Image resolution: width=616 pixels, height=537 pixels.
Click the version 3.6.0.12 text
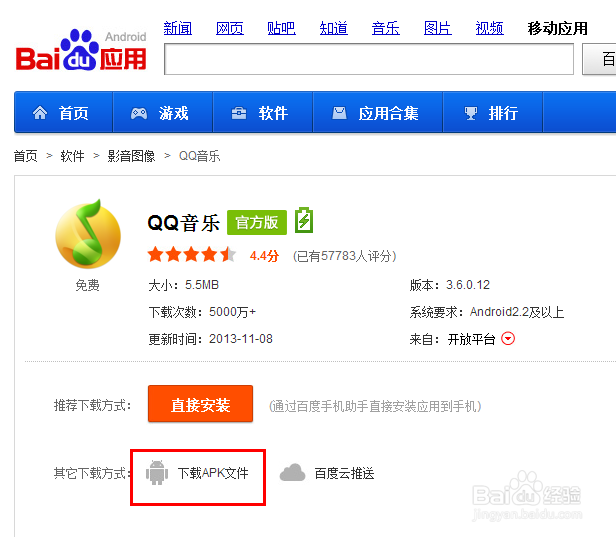point(468,284)
